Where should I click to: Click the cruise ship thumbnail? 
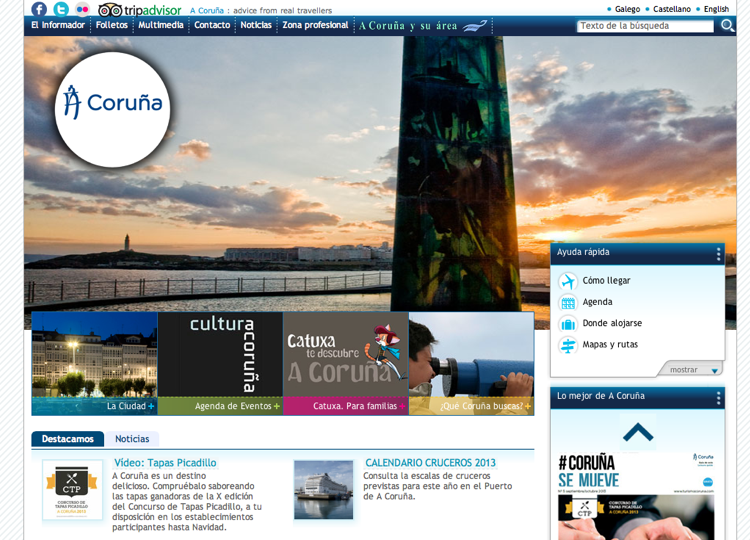coord(323,490)
